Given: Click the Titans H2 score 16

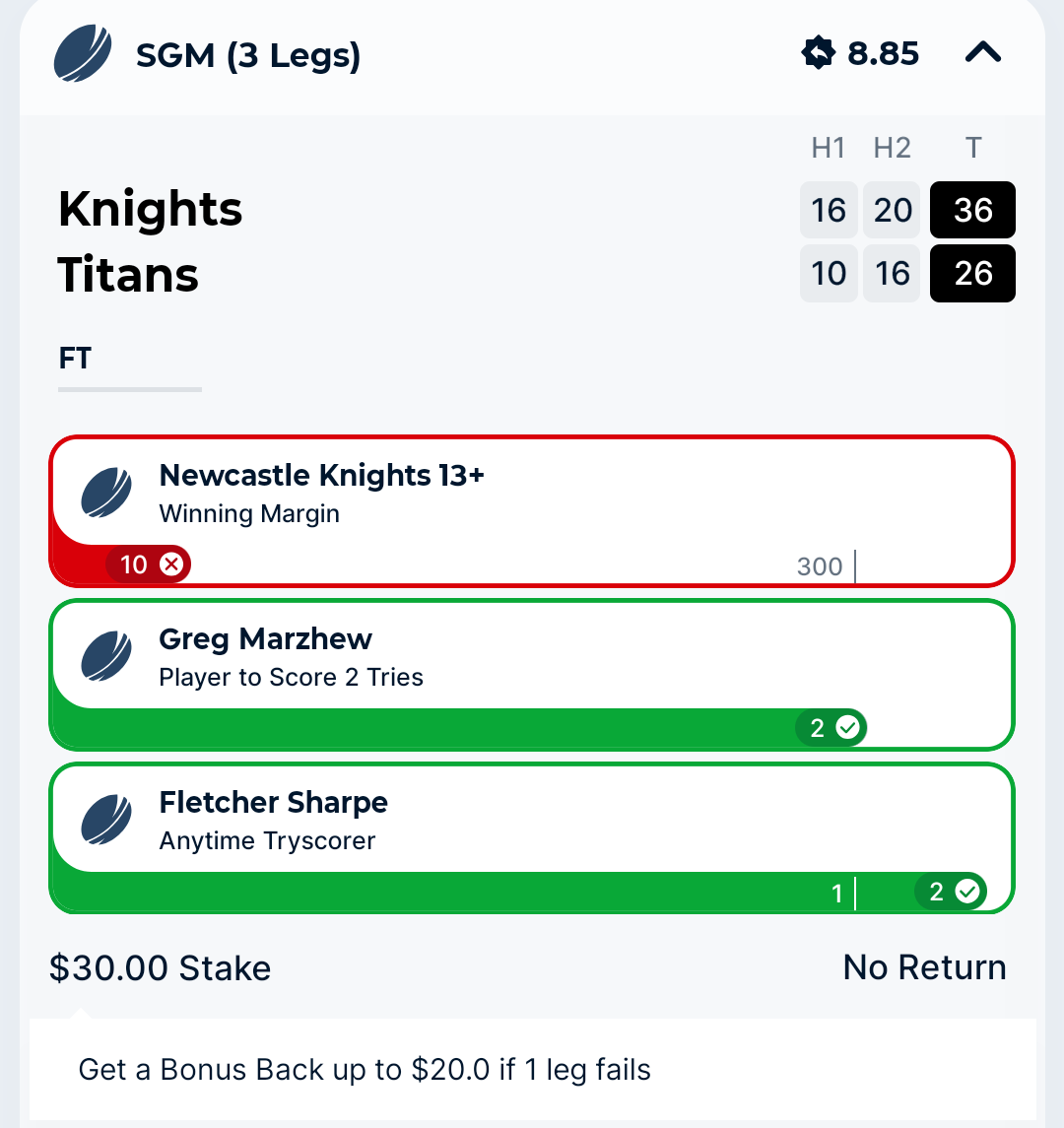Looking at the screenshot, I should 892,273.
